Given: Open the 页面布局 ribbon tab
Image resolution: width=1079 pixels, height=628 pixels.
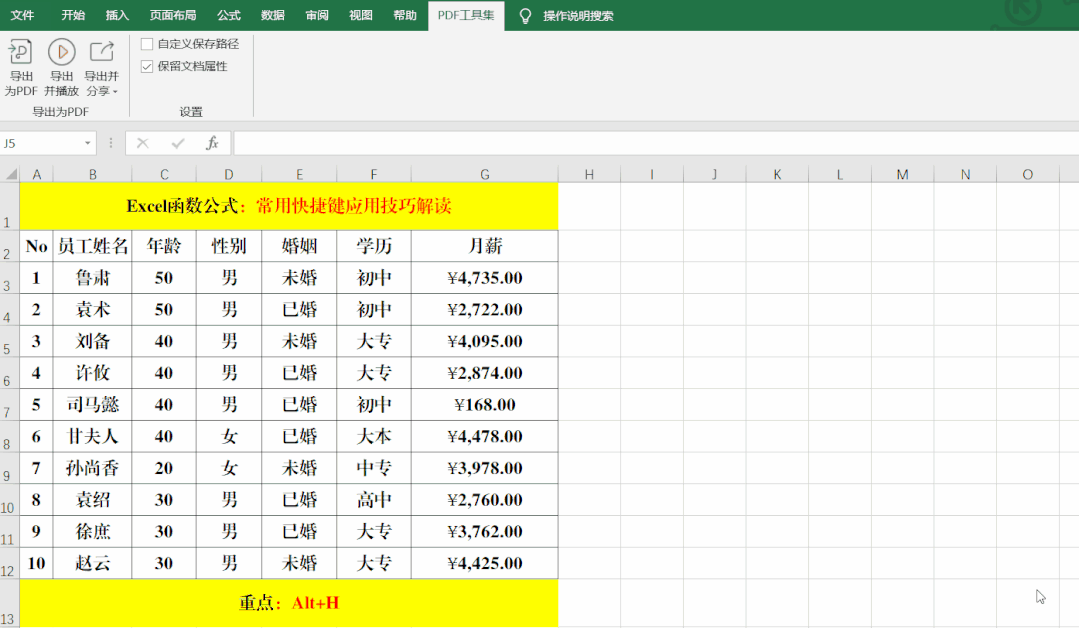Looking at the screenshot, I should 173,15.
